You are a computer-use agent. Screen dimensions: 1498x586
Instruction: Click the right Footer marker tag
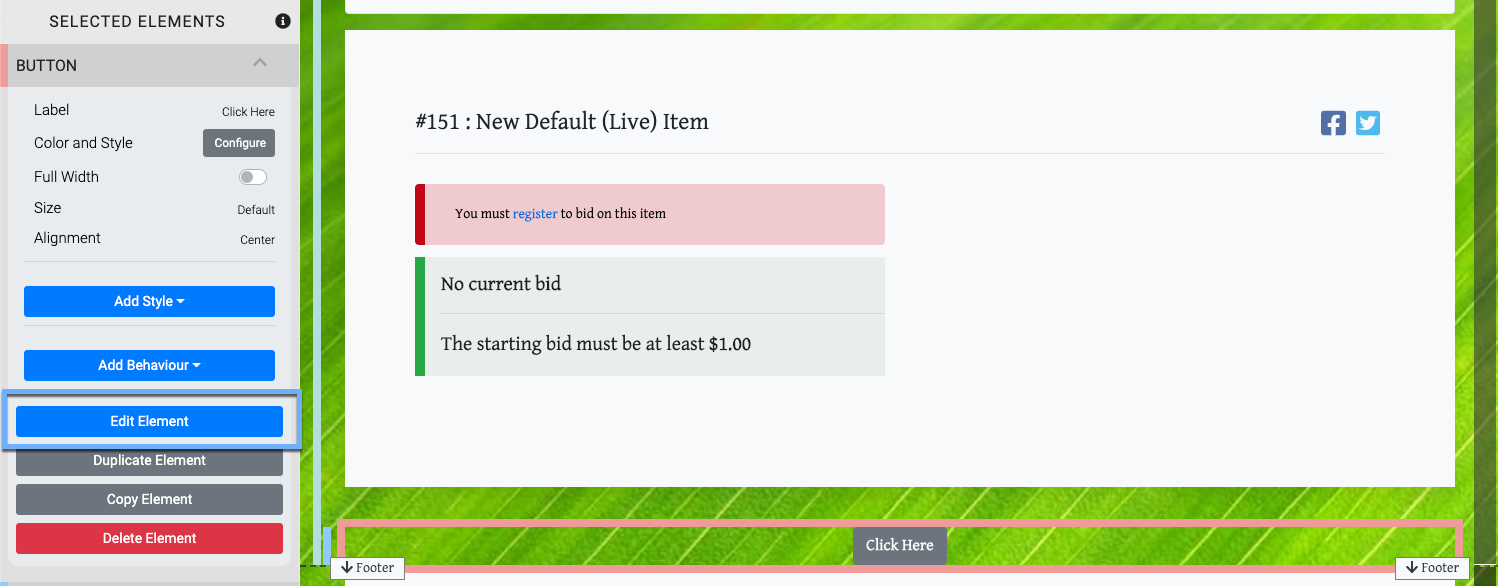(1432, 568)
